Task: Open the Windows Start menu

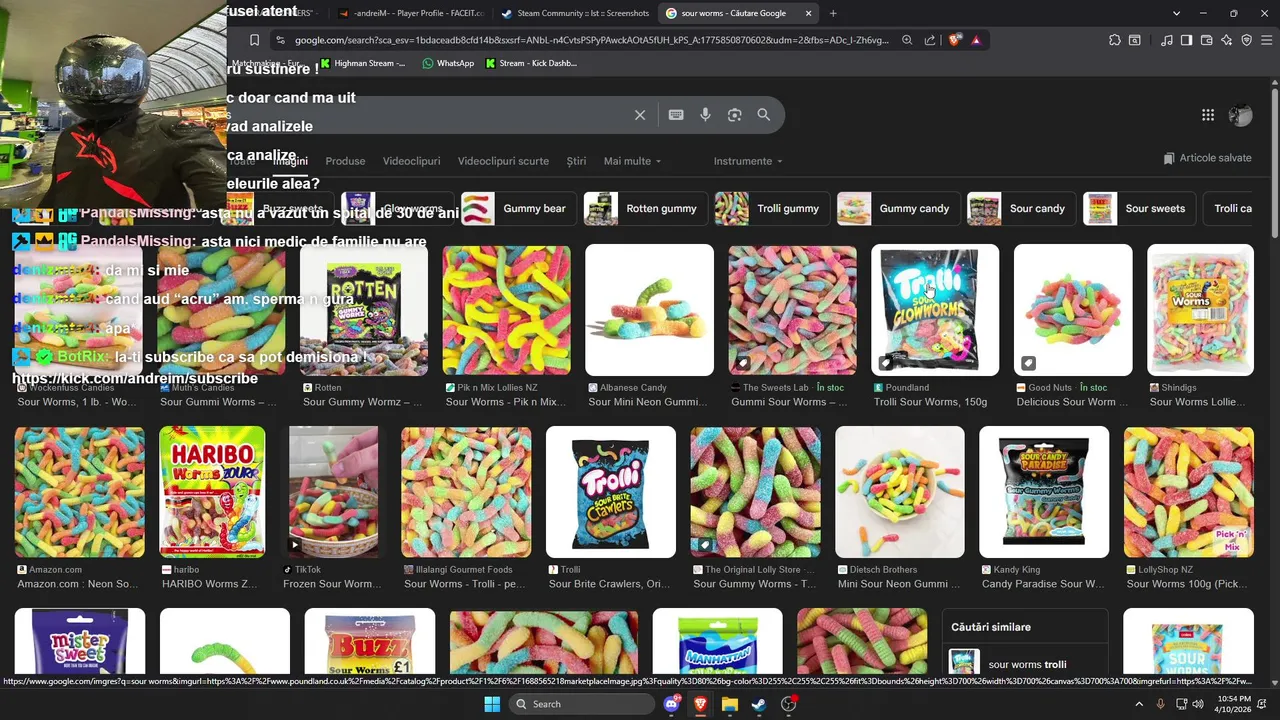Action: click(x=492, y=704)
